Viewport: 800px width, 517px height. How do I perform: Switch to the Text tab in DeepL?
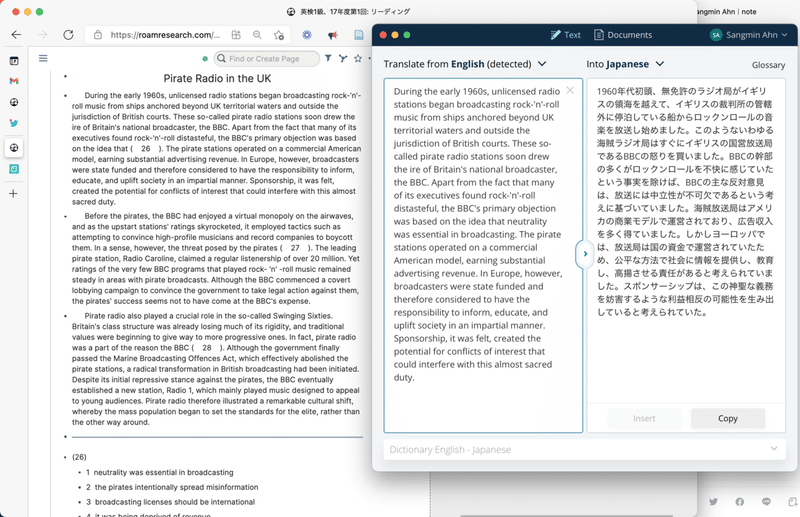[x=565, y=35]
